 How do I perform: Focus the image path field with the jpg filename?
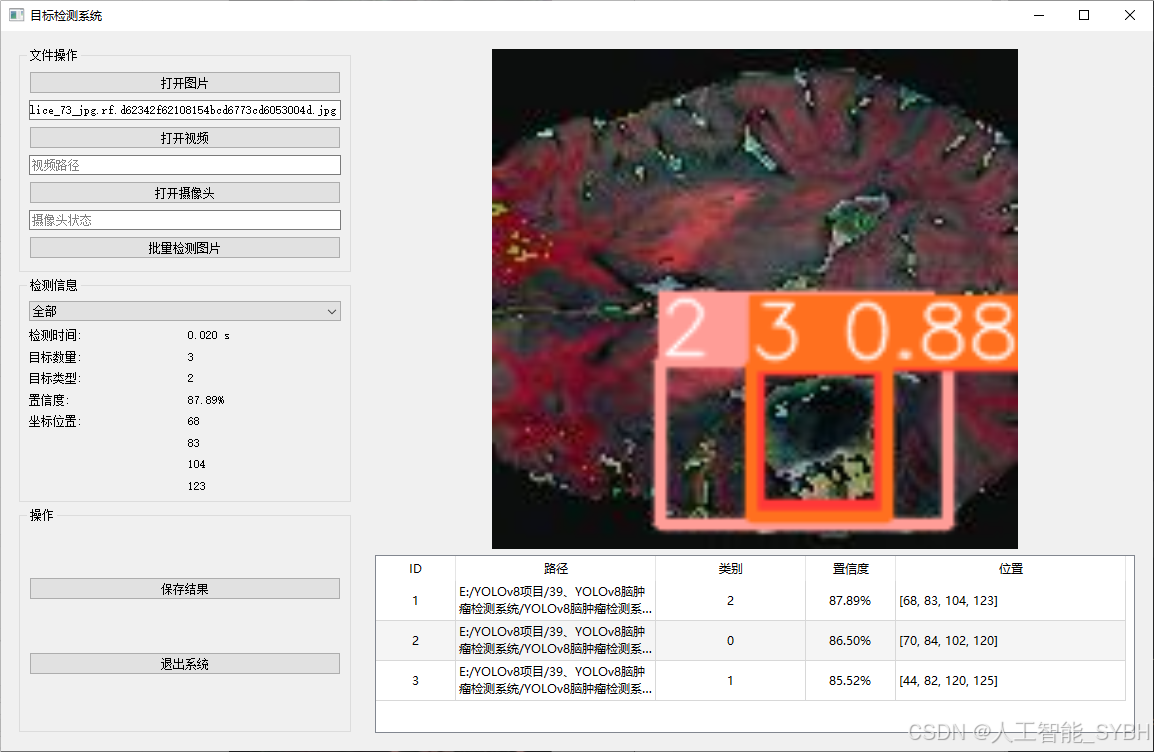[x=185, y=110]
